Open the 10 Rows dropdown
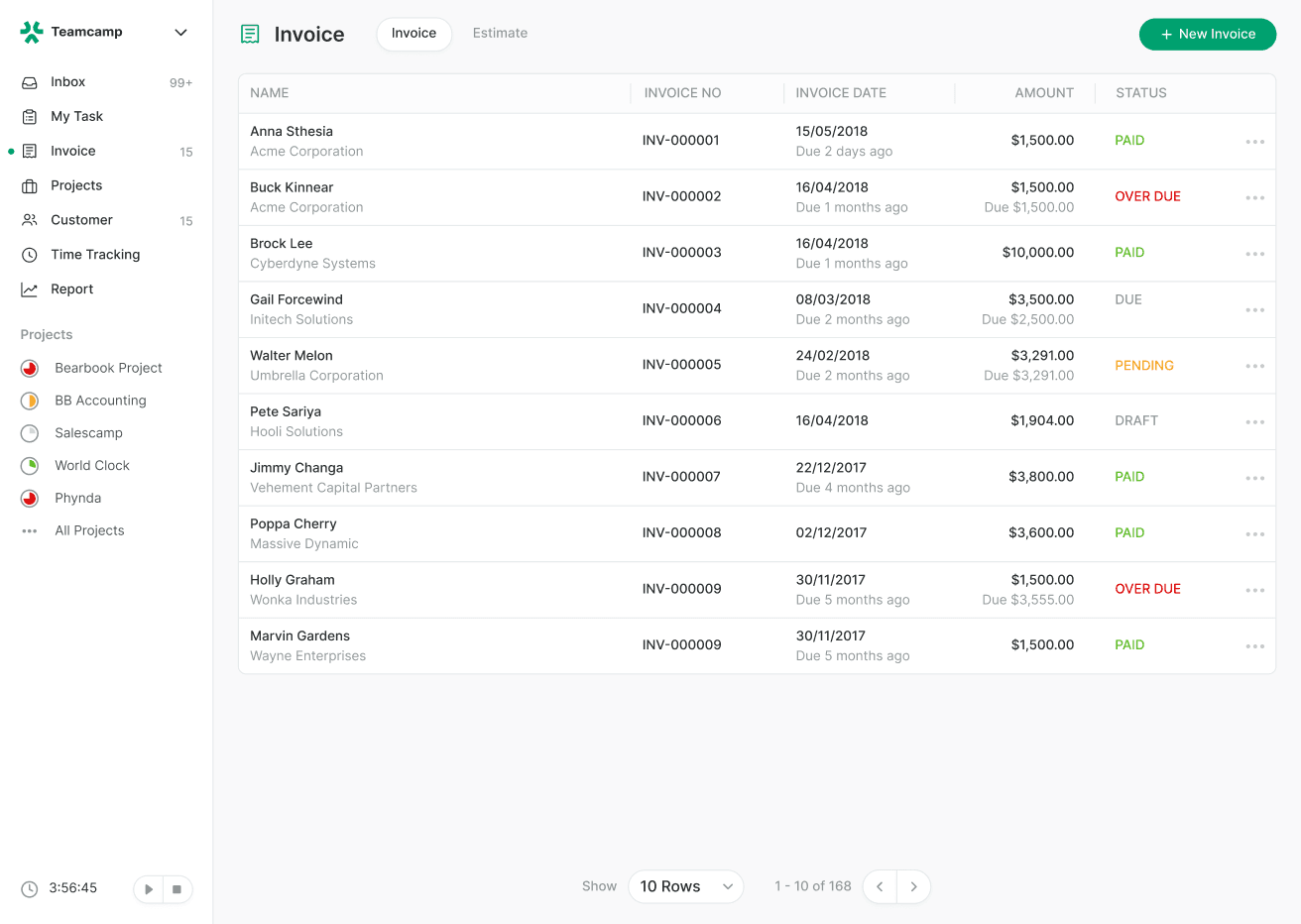This screenshot has height=924, width=1301. [685, 886]
